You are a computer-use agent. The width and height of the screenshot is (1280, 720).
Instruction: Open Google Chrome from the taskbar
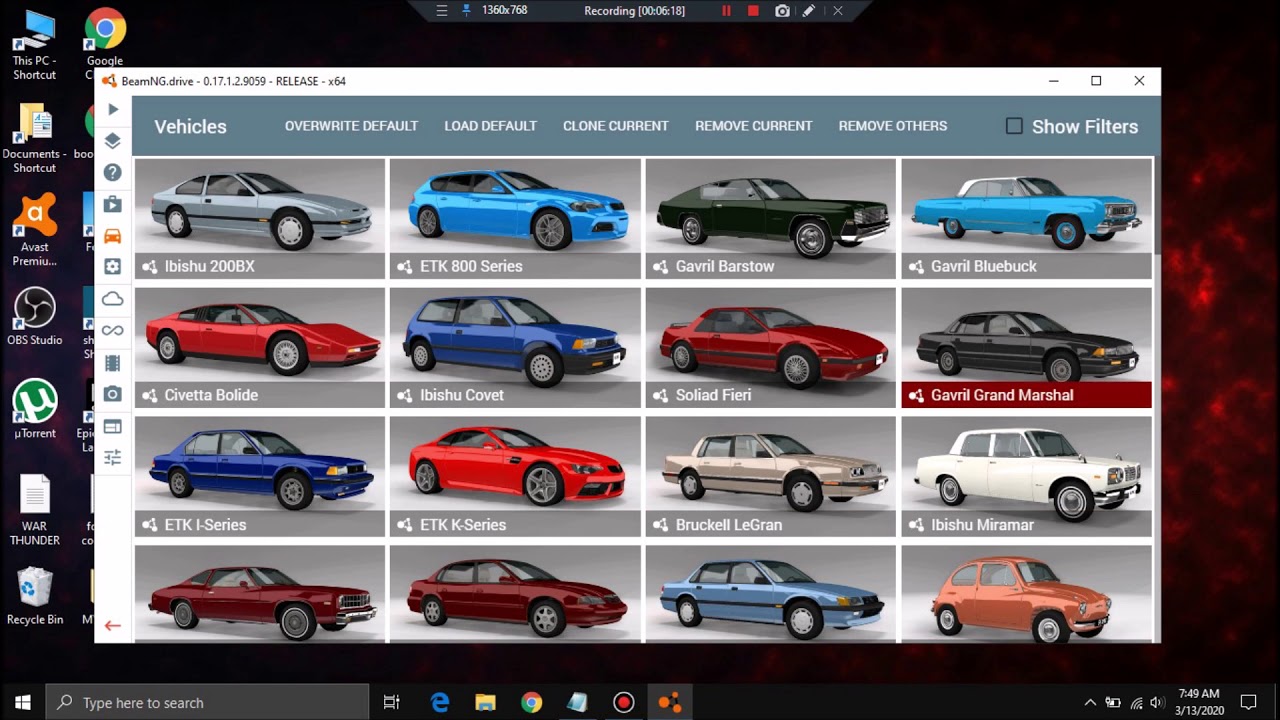531,702
